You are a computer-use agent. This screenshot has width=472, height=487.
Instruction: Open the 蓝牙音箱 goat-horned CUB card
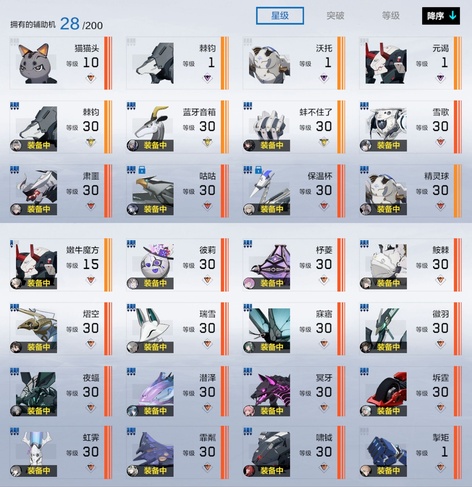(177, 127)
